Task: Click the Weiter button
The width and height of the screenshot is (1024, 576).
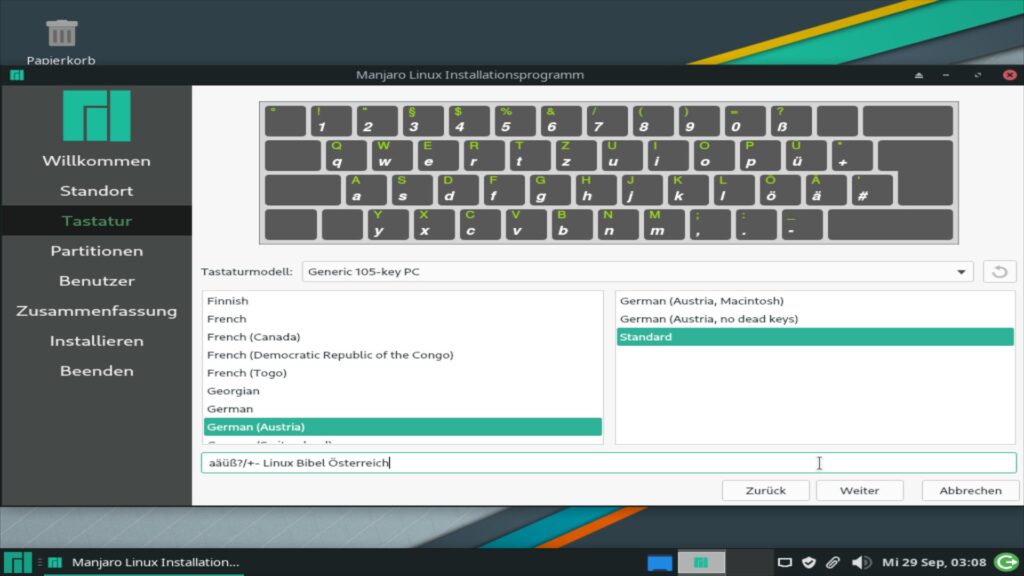Action: 859,490
